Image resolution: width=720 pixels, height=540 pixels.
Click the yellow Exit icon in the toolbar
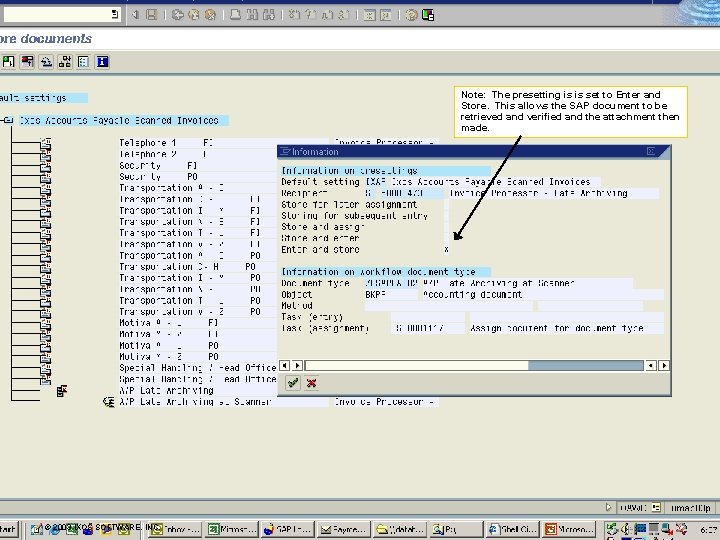tap(194, 15)
